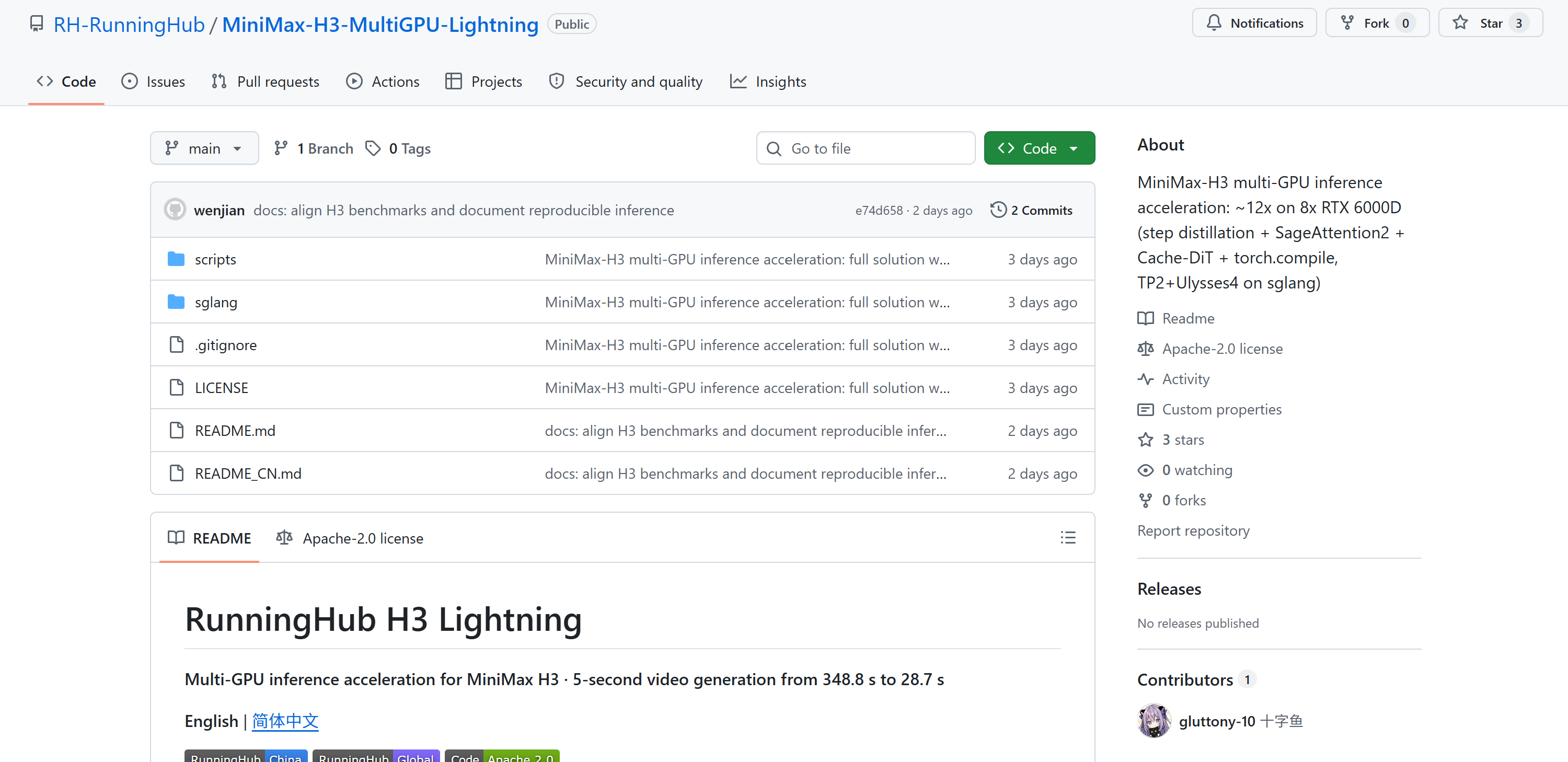
Task: Open the README outline menu
Action: coord(1068,537)
